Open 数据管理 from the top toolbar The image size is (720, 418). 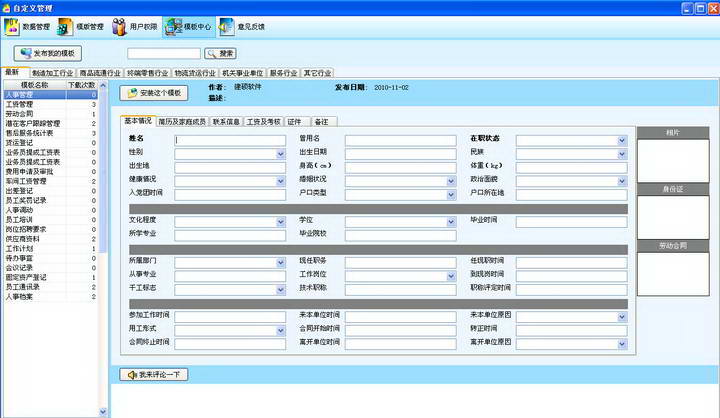coord(27,27)
